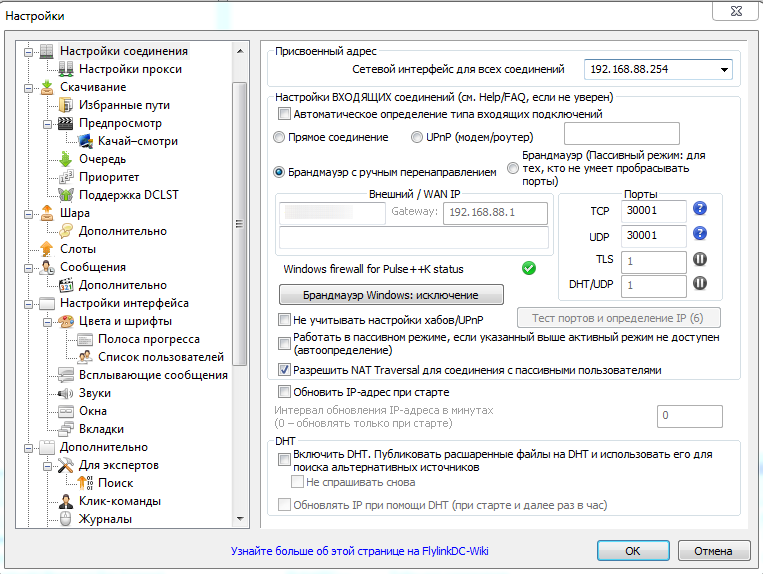Click the Список пользователей icon

pos(85,357)
